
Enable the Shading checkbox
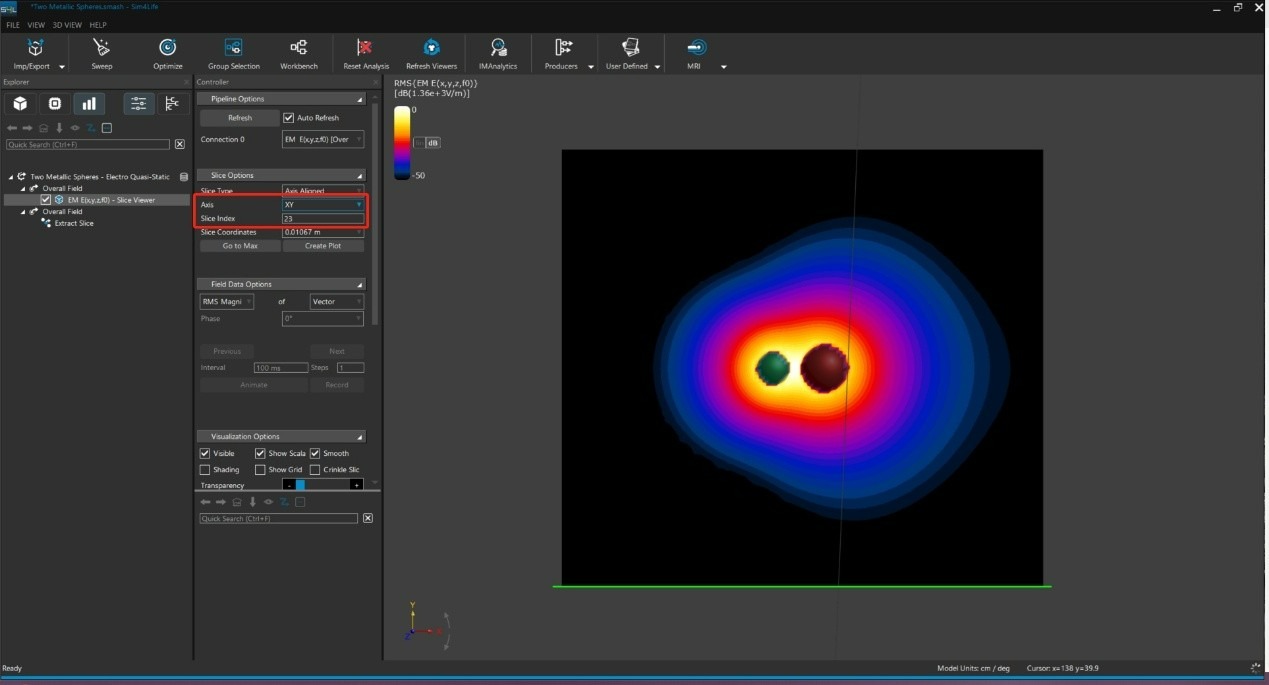coord(205,470)
